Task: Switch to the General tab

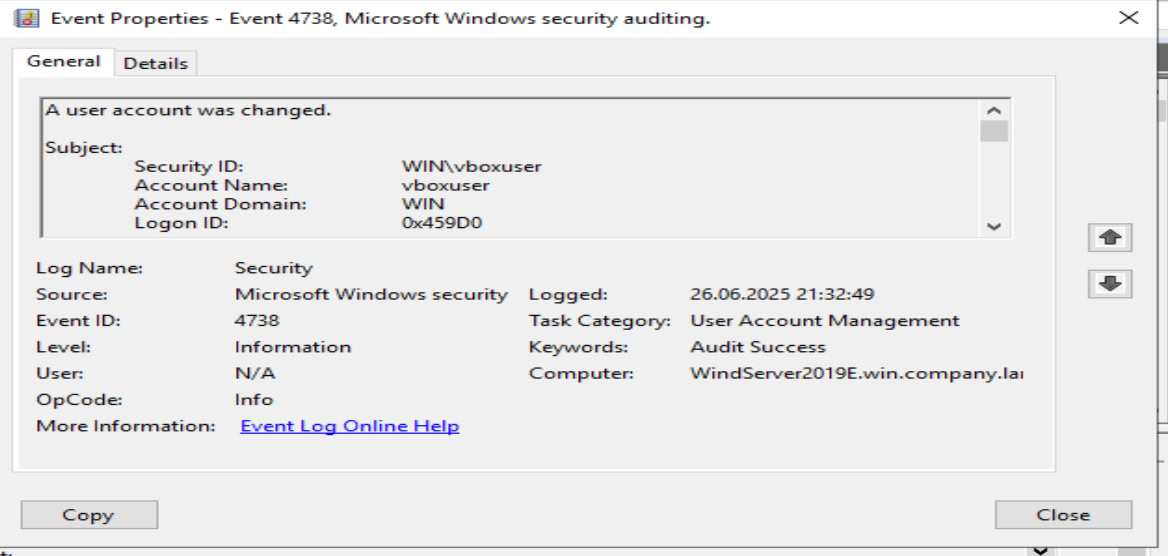Action: point(63,62)
